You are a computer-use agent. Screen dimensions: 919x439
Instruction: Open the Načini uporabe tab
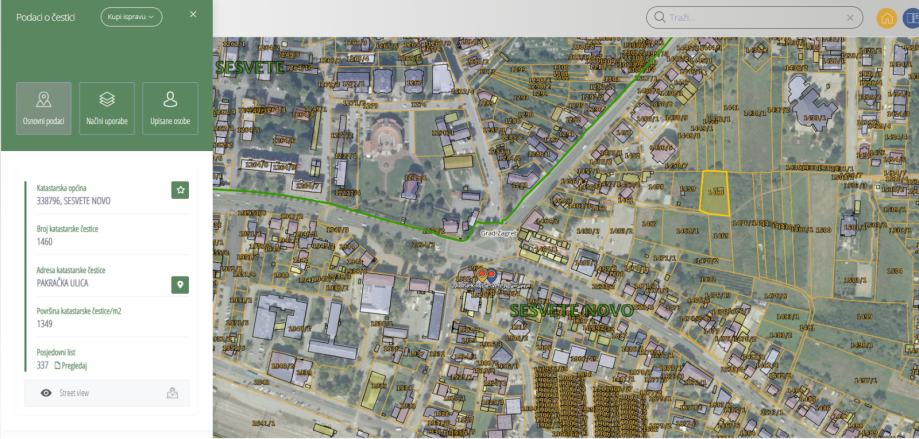(x=106, y=108)
